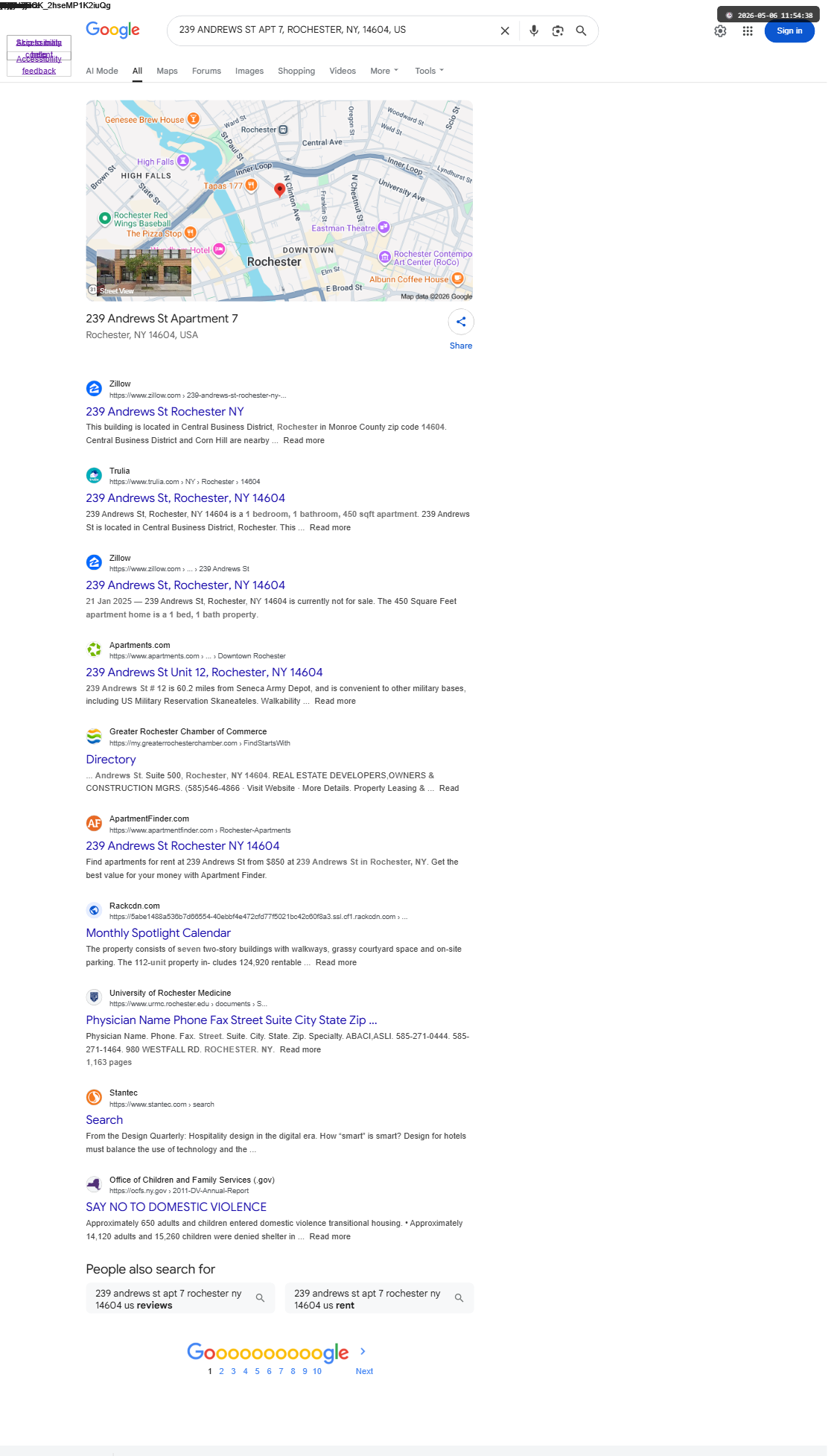This screenshot has width=837, height=1456.
Task: Start voice search with the microphone icon
Action: (x=534, y=31)
